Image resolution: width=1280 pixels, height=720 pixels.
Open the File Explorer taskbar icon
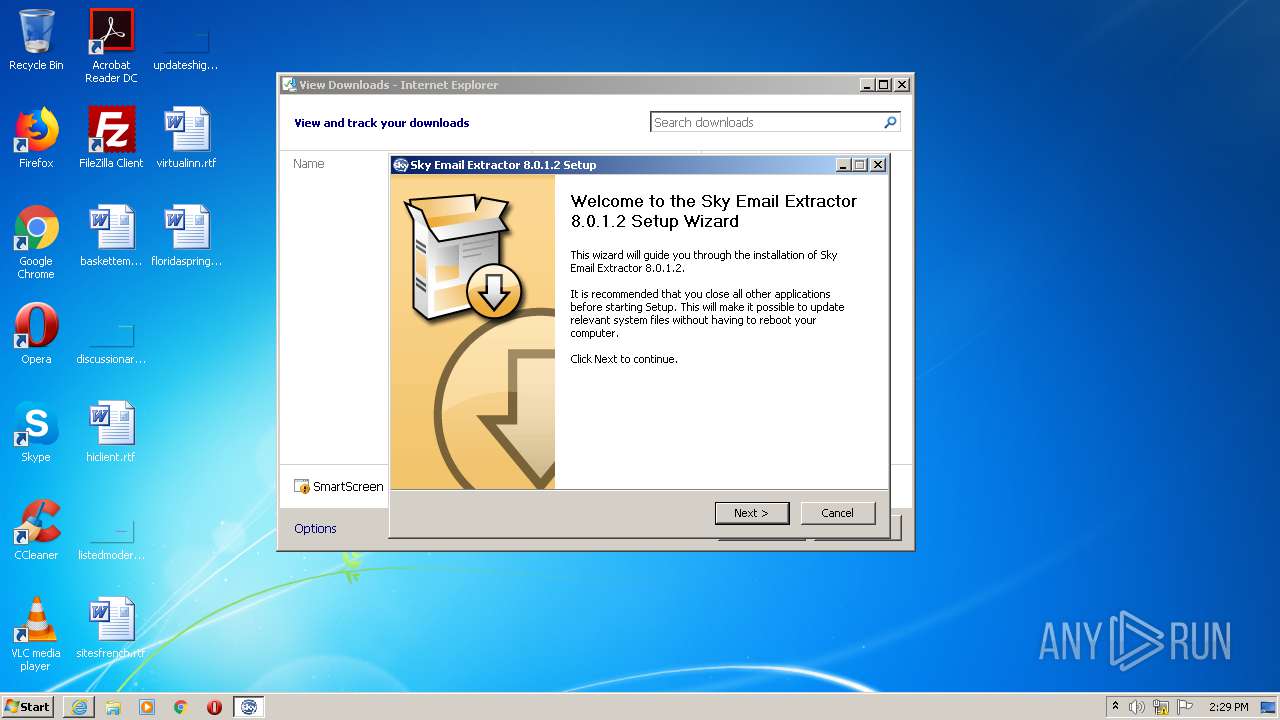click(x=113, y=707)
